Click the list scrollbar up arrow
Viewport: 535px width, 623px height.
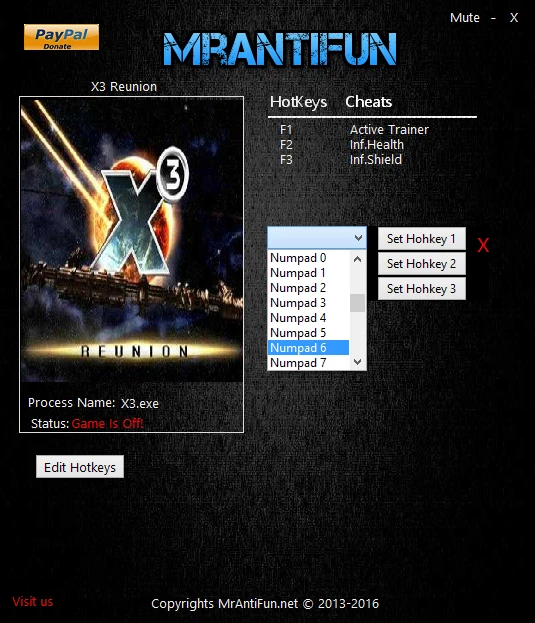coord(357,259)
